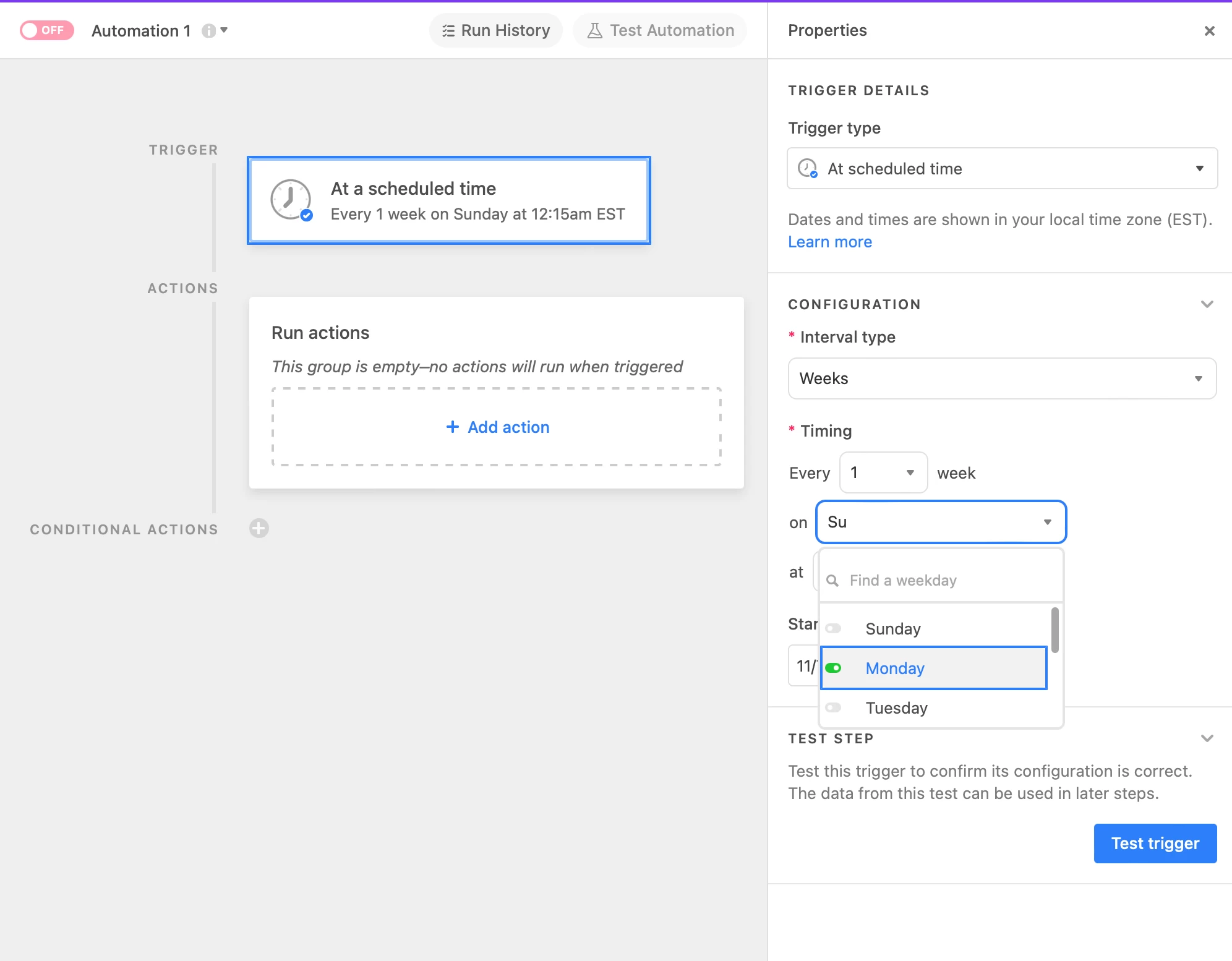Click the clock icon in trigger card
The image size is (1232, 961).
290,199
